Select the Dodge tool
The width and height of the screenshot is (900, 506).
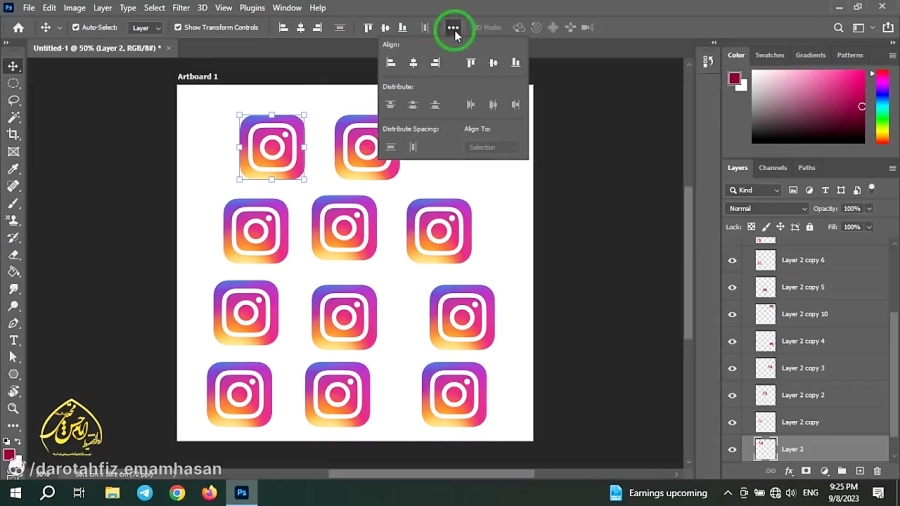pos(13,306)
